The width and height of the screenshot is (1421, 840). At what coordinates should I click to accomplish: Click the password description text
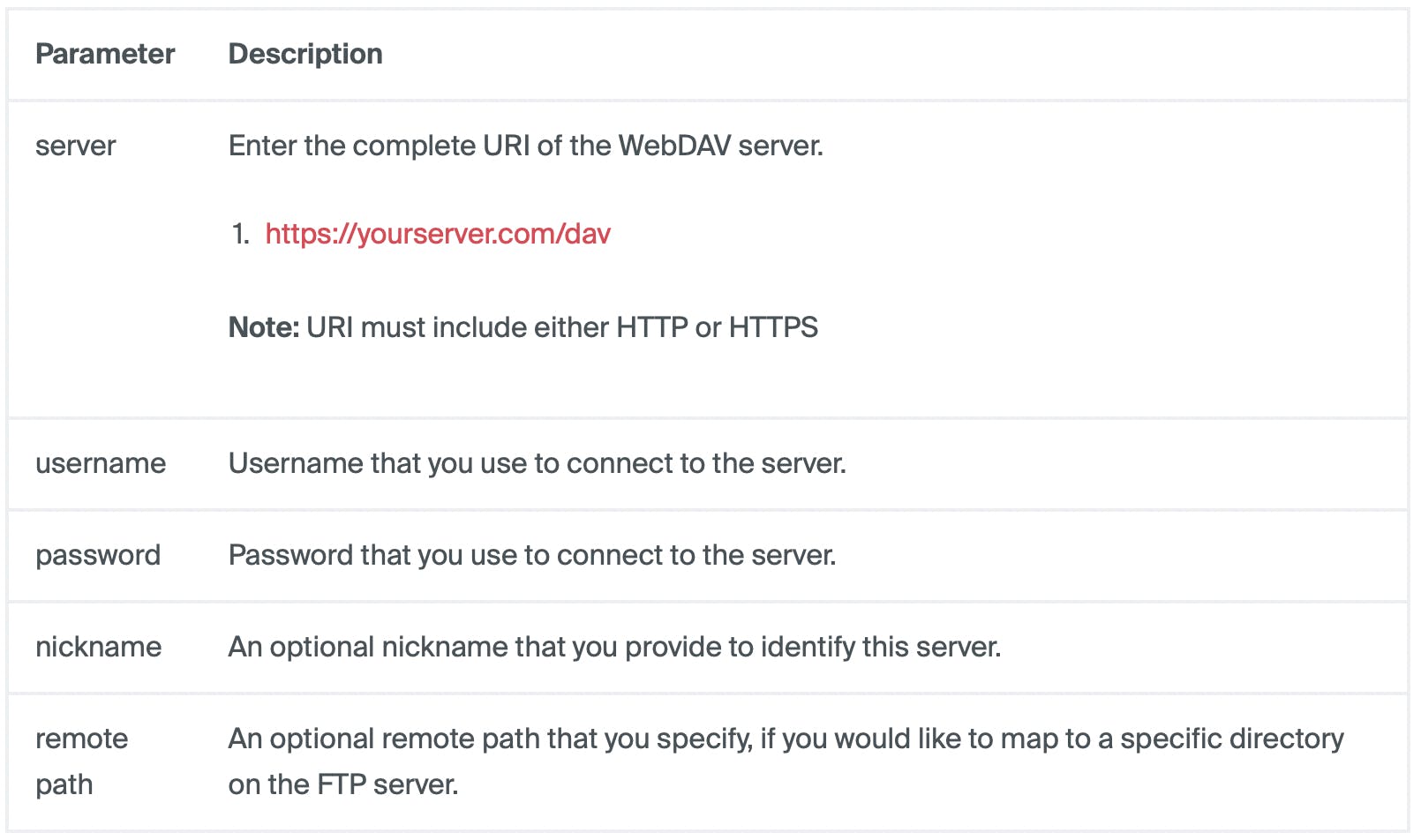(532, 555)
